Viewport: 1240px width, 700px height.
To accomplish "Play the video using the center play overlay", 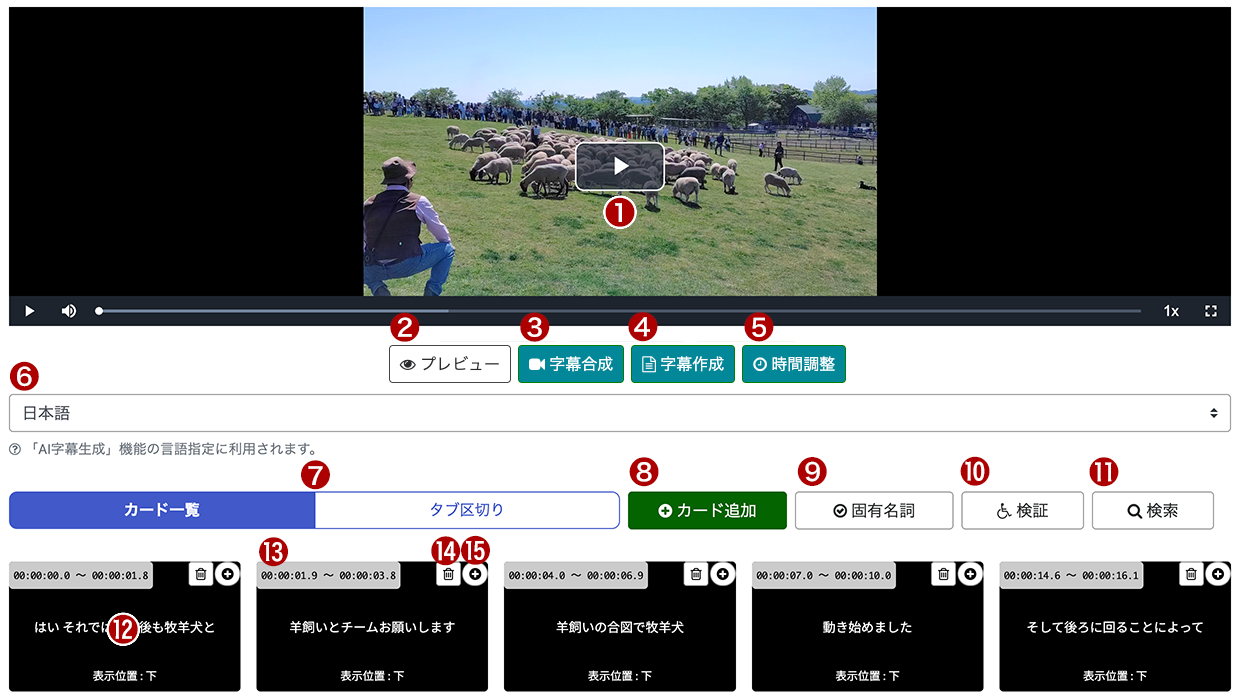I will (620, 166).
